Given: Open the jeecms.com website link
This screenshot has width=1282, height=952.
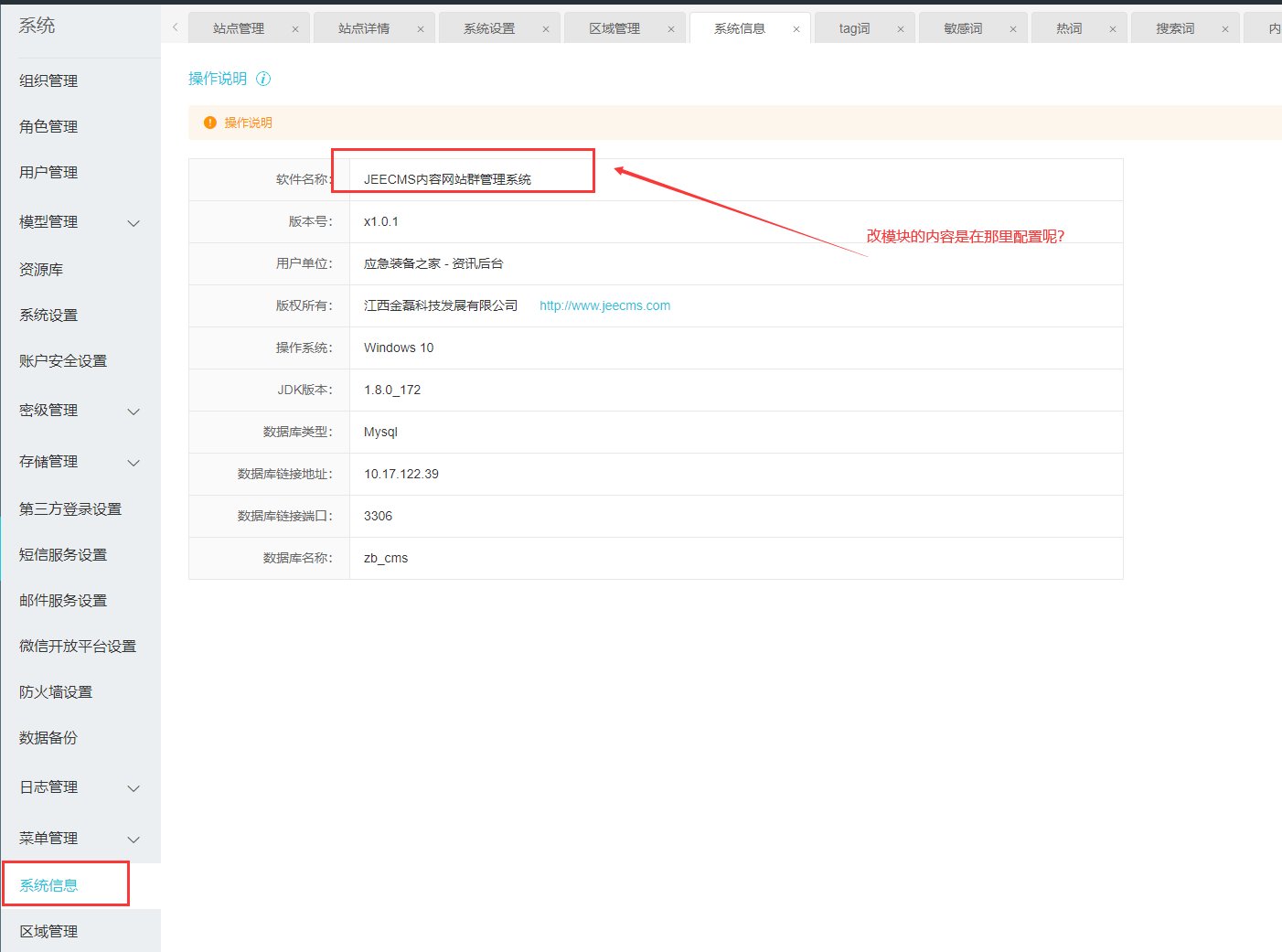Looking at the screenshot, I should coord(605,305).
